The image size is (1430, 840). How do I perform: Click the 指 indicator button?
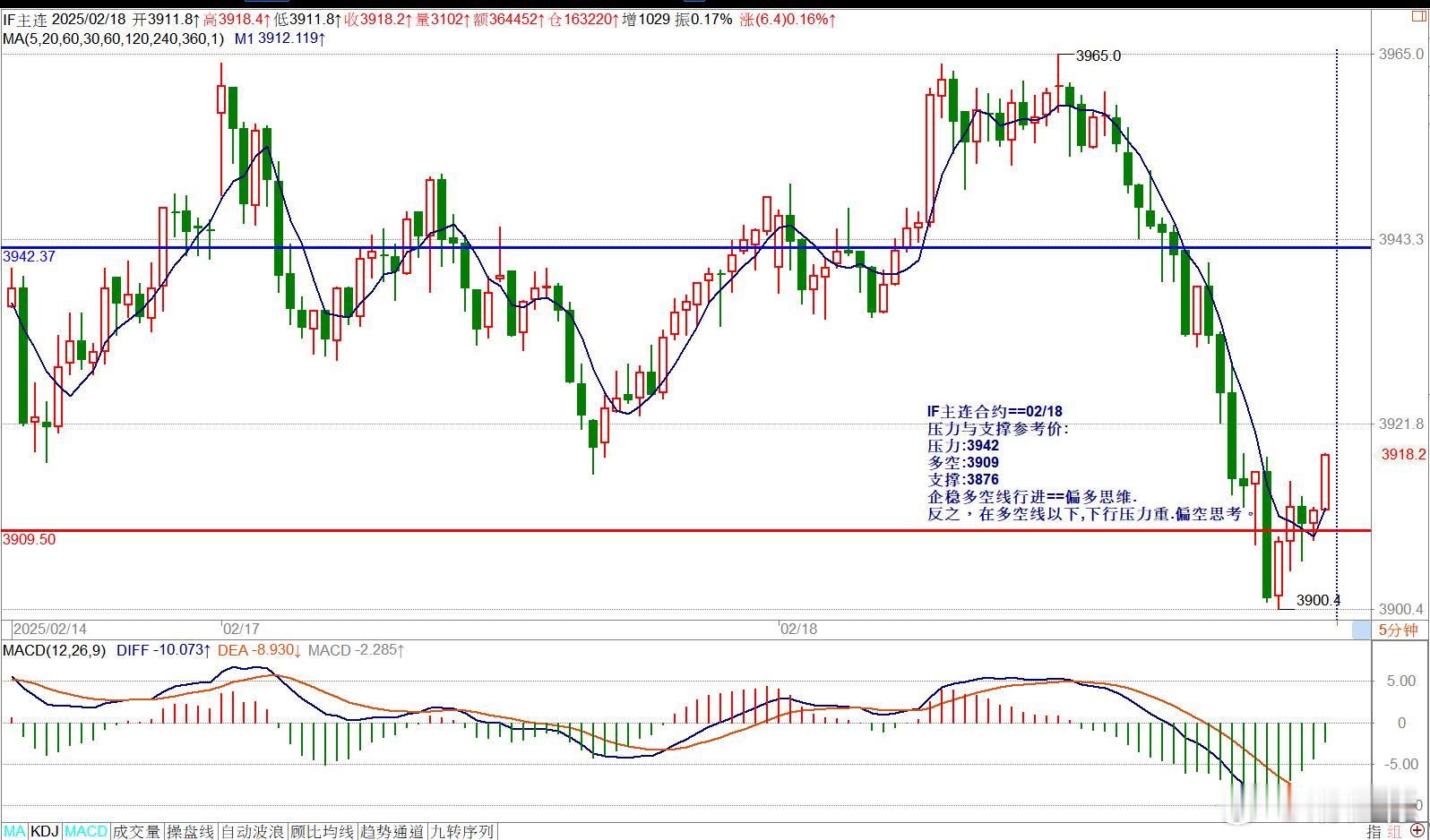pos(1373,831)
